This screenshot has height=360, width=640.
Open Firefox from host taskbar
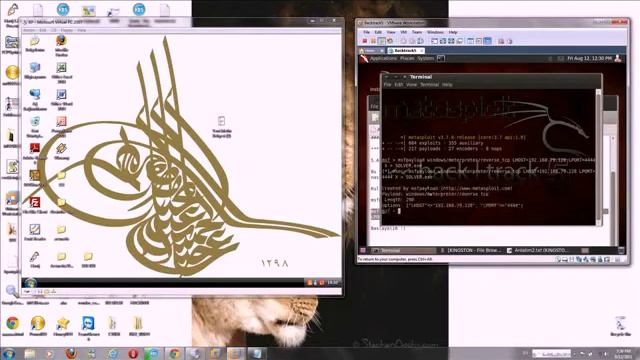[71, 353]
